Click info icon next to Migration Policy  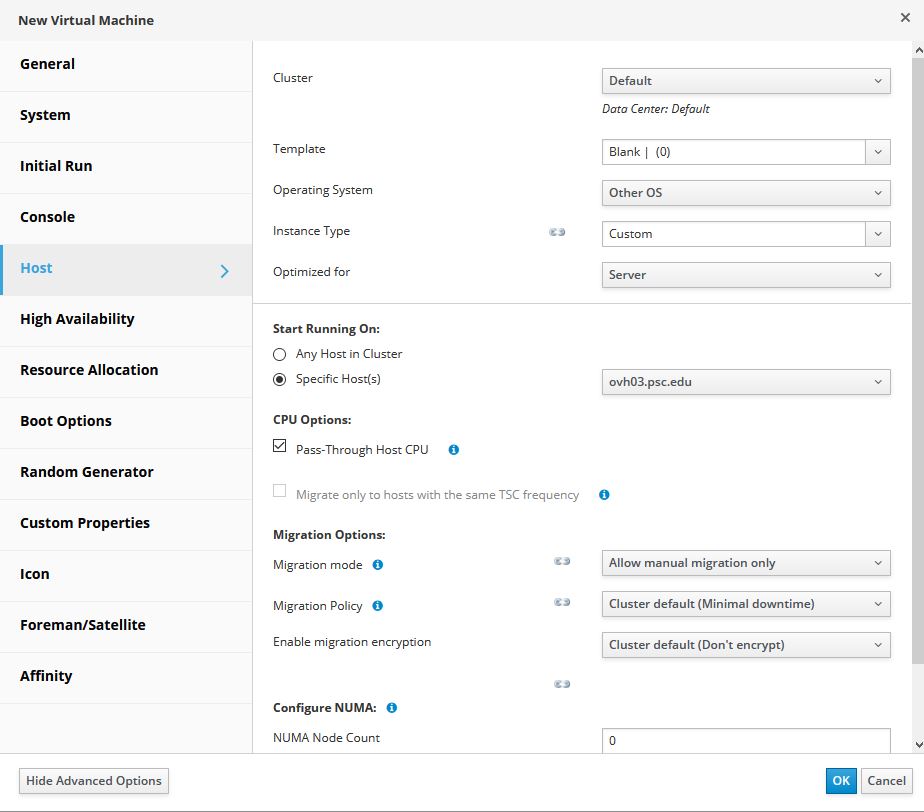[377, 606]
